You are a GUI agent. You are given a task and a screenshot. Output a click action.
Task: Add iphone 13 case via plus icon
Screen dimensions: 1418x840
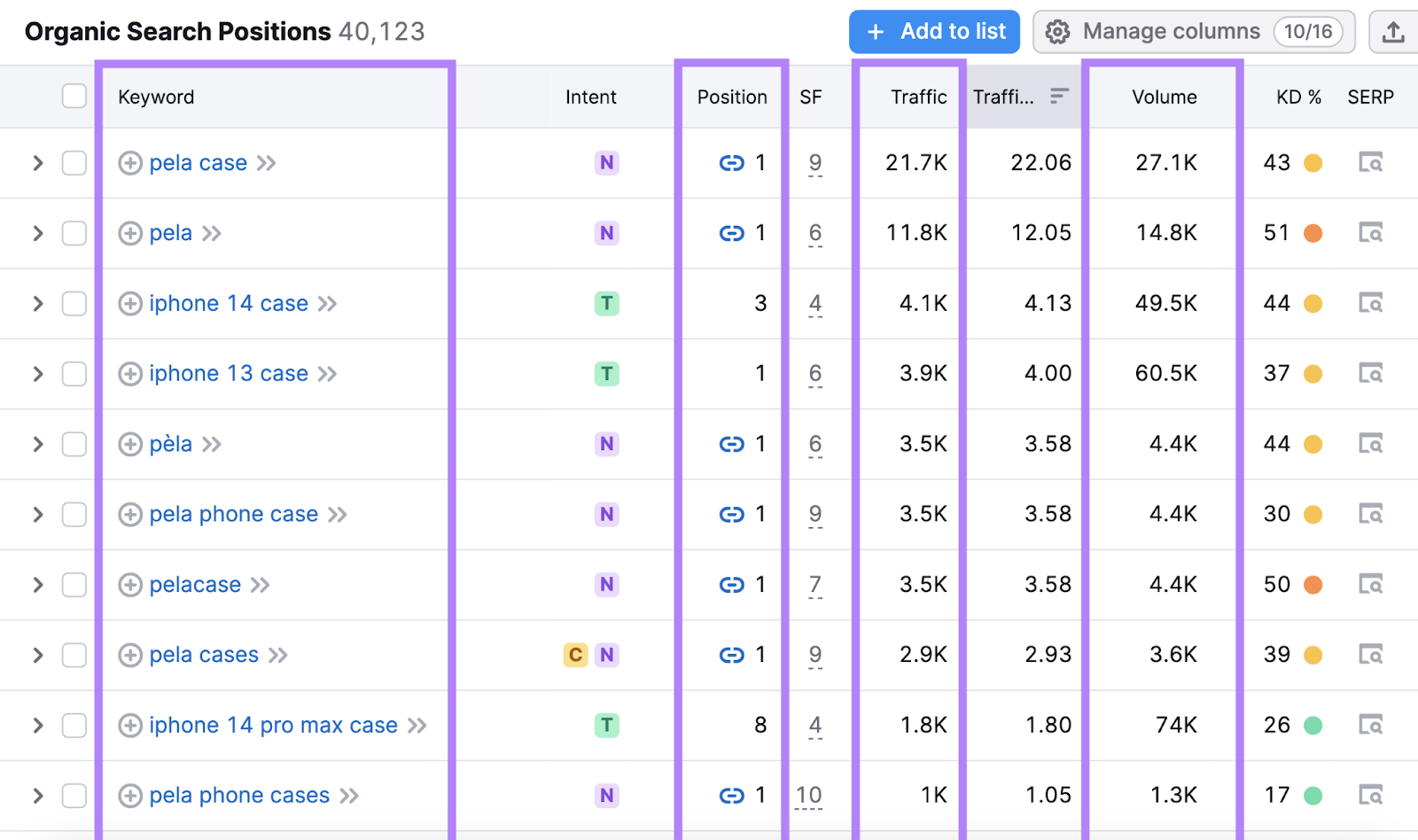click(130, 374)
